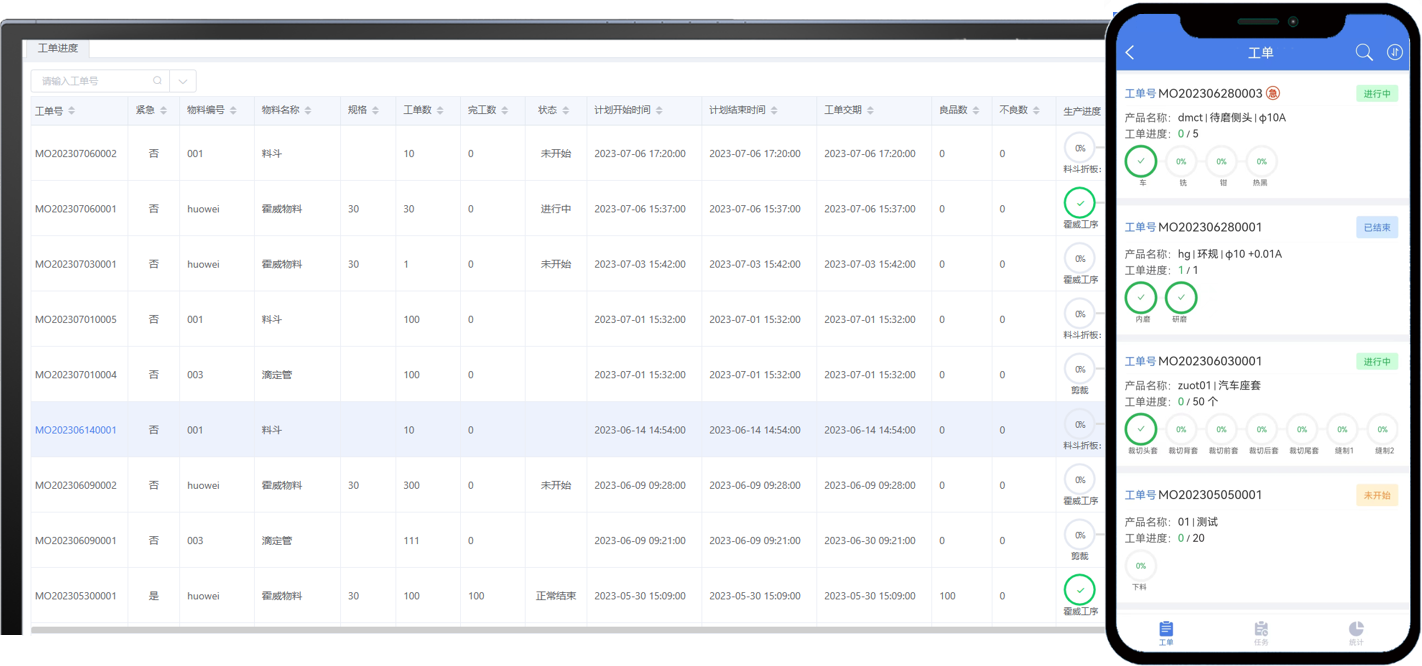Image resolution: width=1422 pixels, height=666 pixels.
Task: Select row MO202307010005 in the table
Action: click(568, 319)
